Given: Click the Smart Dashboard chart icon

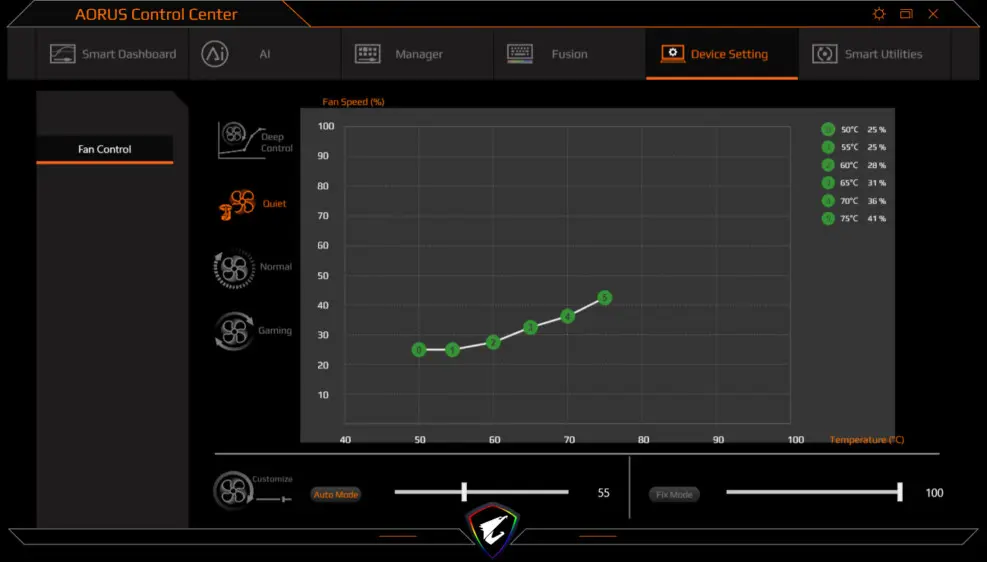Looking at the screenshot, I should coord(62,53).
